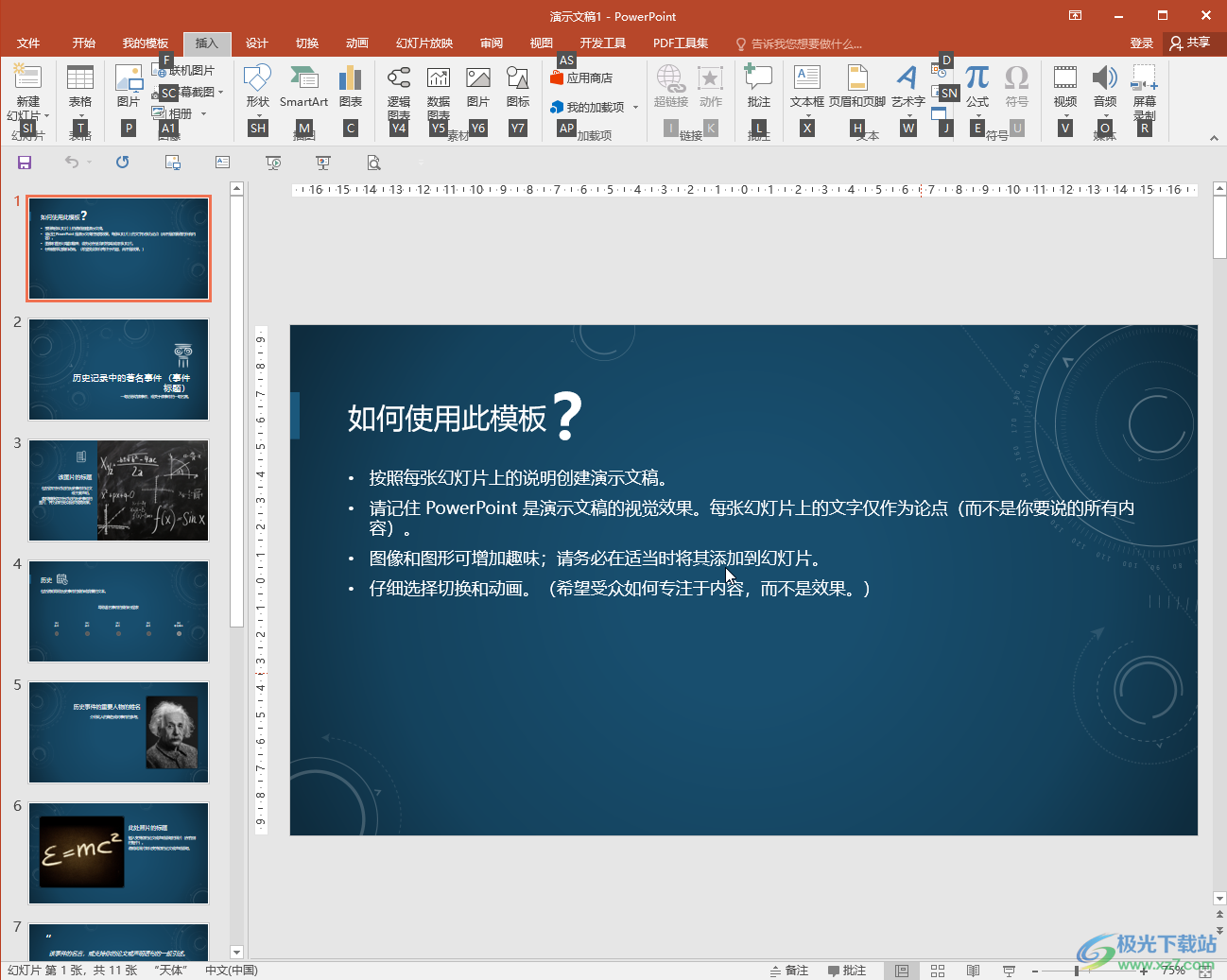Click the thumbnail pane scroll down arrow

tap(236, 953)
